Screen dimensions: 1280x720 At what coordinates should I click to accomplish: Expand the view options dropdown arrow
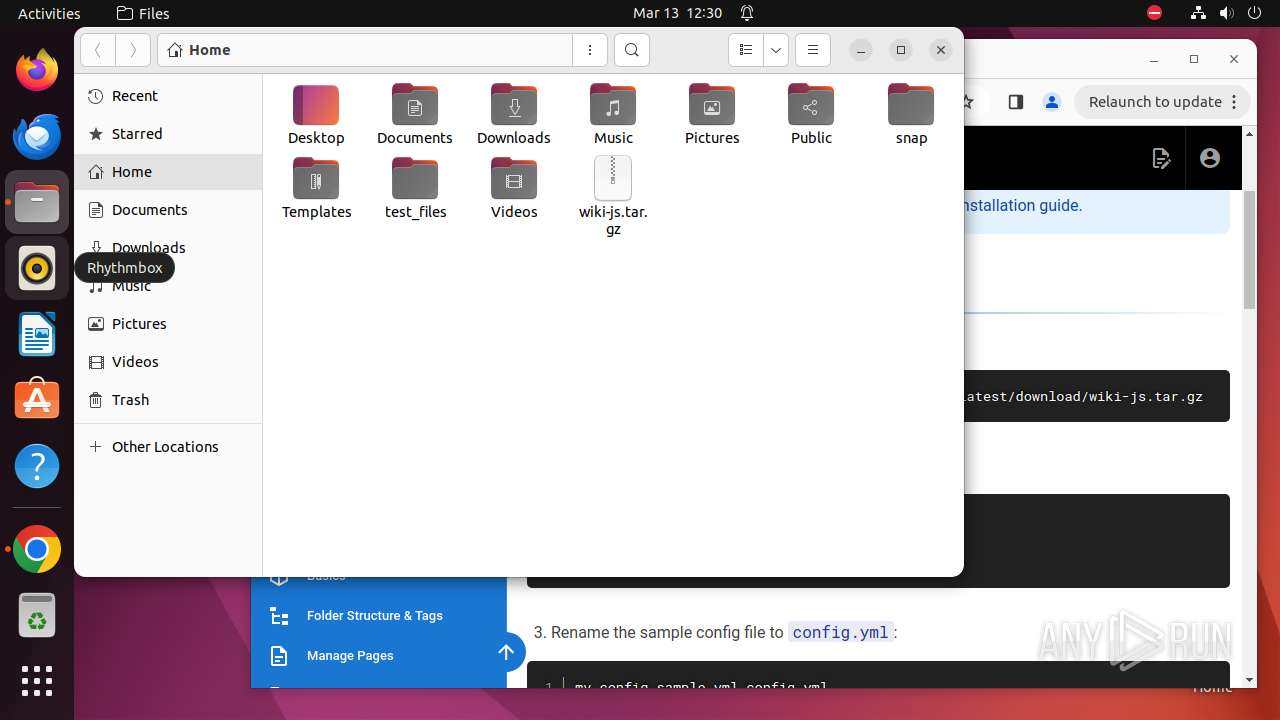pos(776,50)
